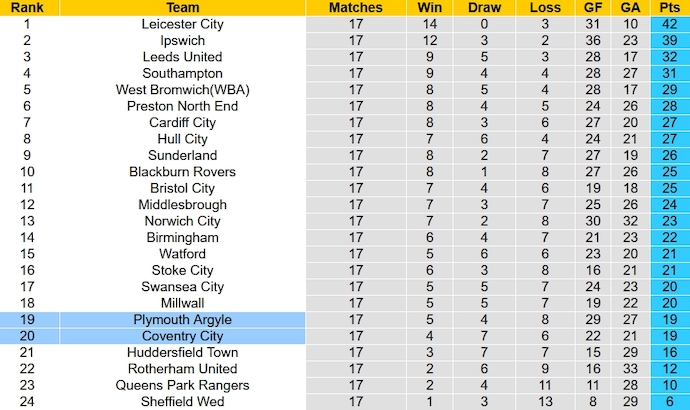Viewport: 690px width, 410px height.
Task: Click the GF column header
Action: coord(591,8)
